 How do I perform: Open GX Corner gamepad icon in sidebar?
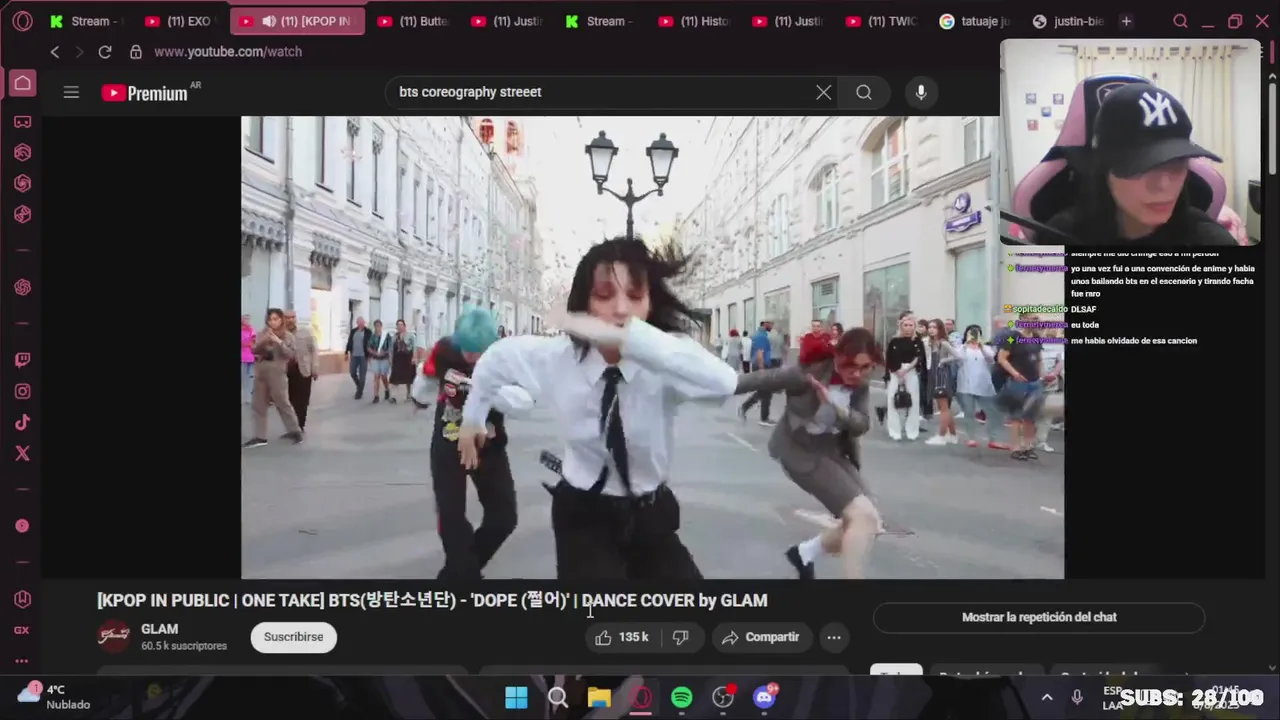(x=22, y=122)
